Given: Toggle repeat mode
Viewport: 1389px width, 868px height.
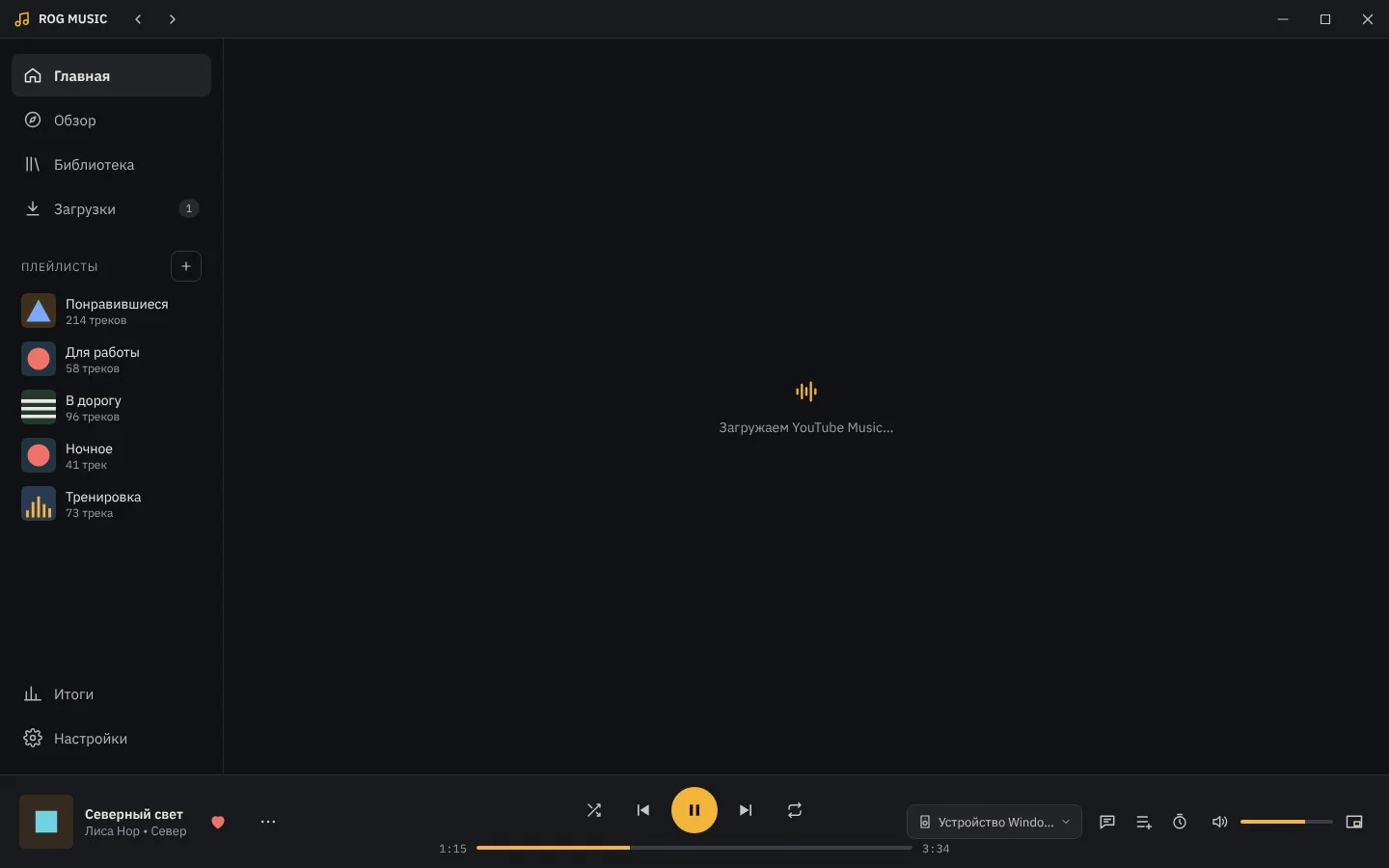Looking at the screenshot, I should point(795,810).
